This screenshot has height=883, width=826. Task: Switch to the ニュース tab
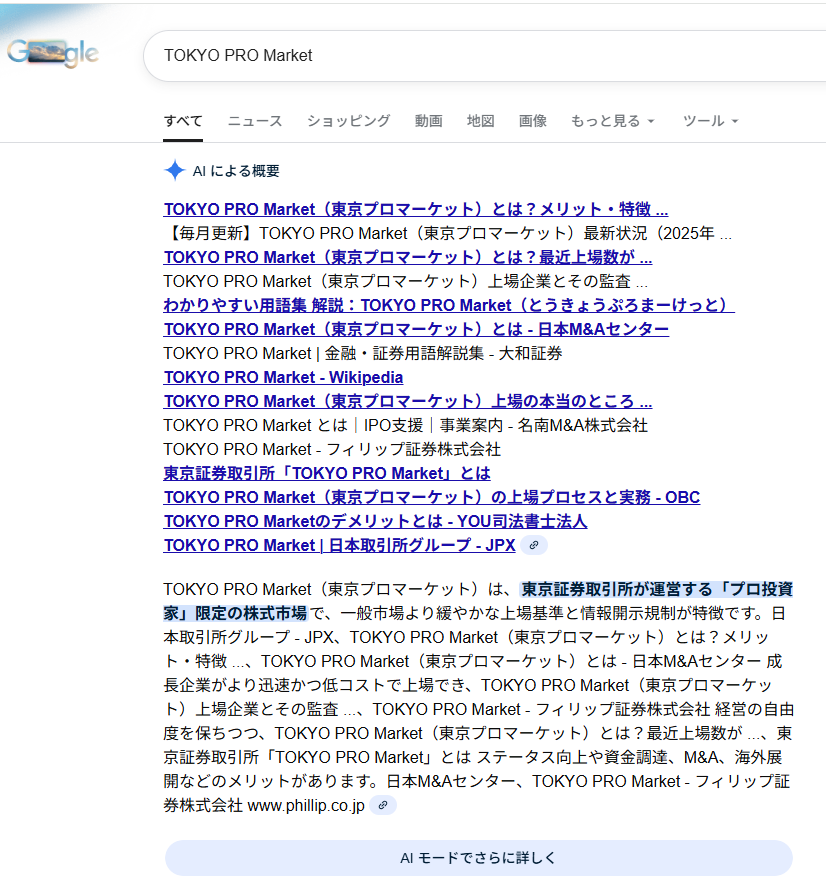[x=254, y=121]
